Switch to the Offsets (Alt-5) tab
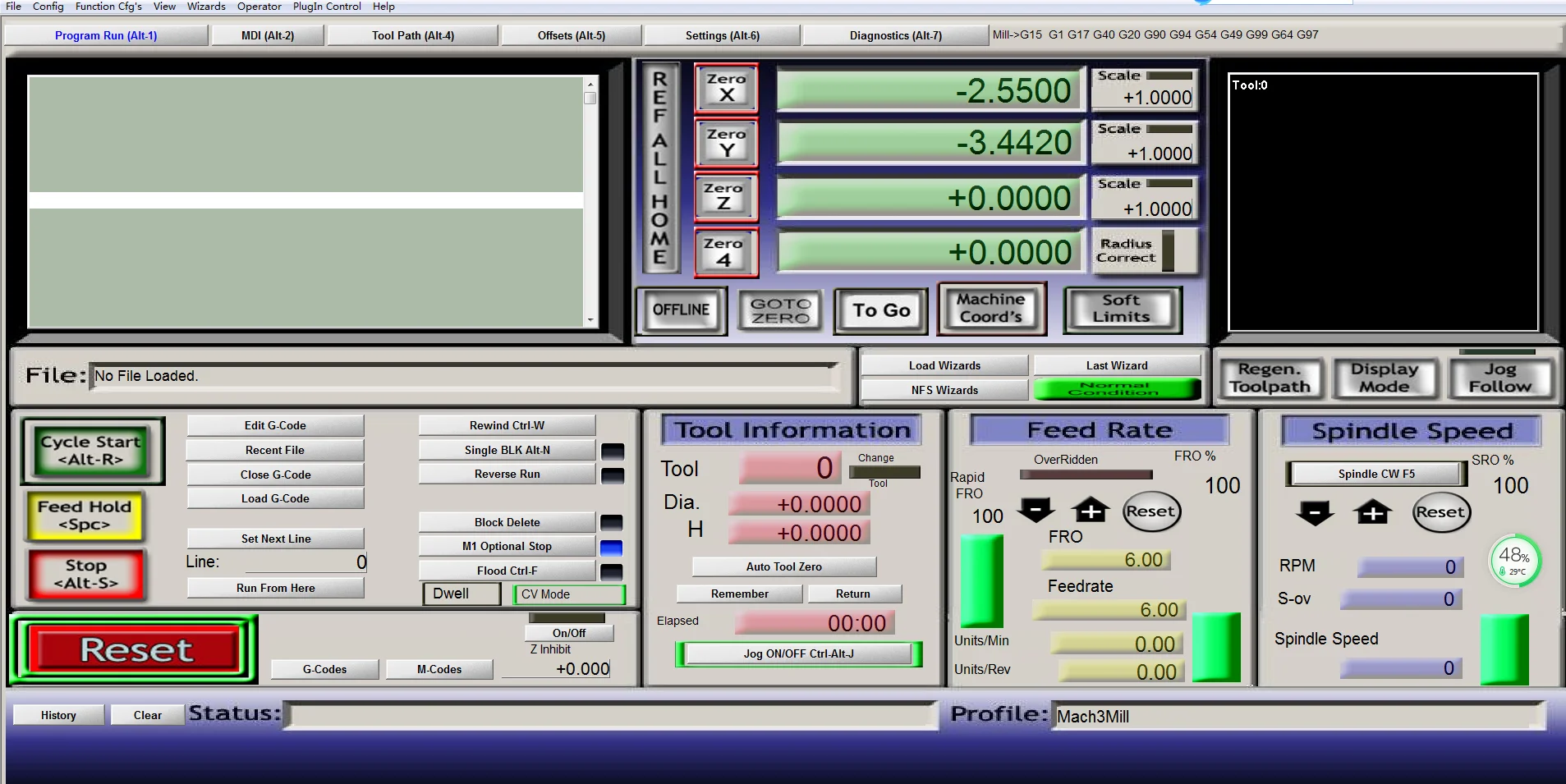 pos(572,35)
